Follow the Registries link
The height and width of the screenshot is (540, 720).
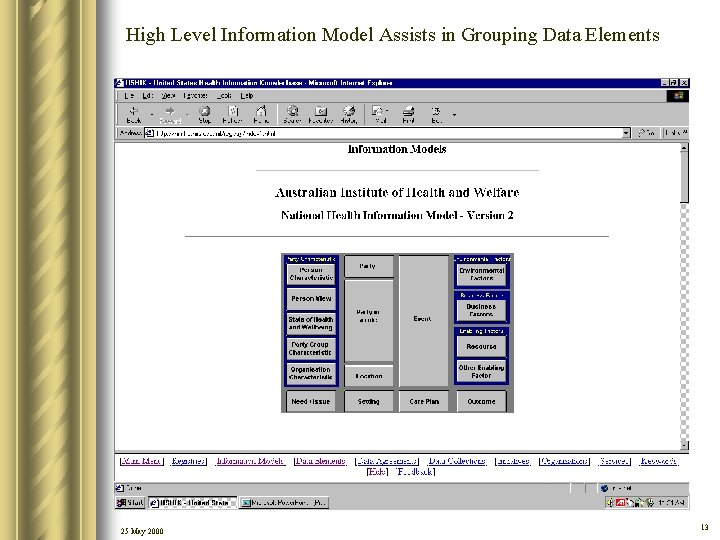pos(188,461)
